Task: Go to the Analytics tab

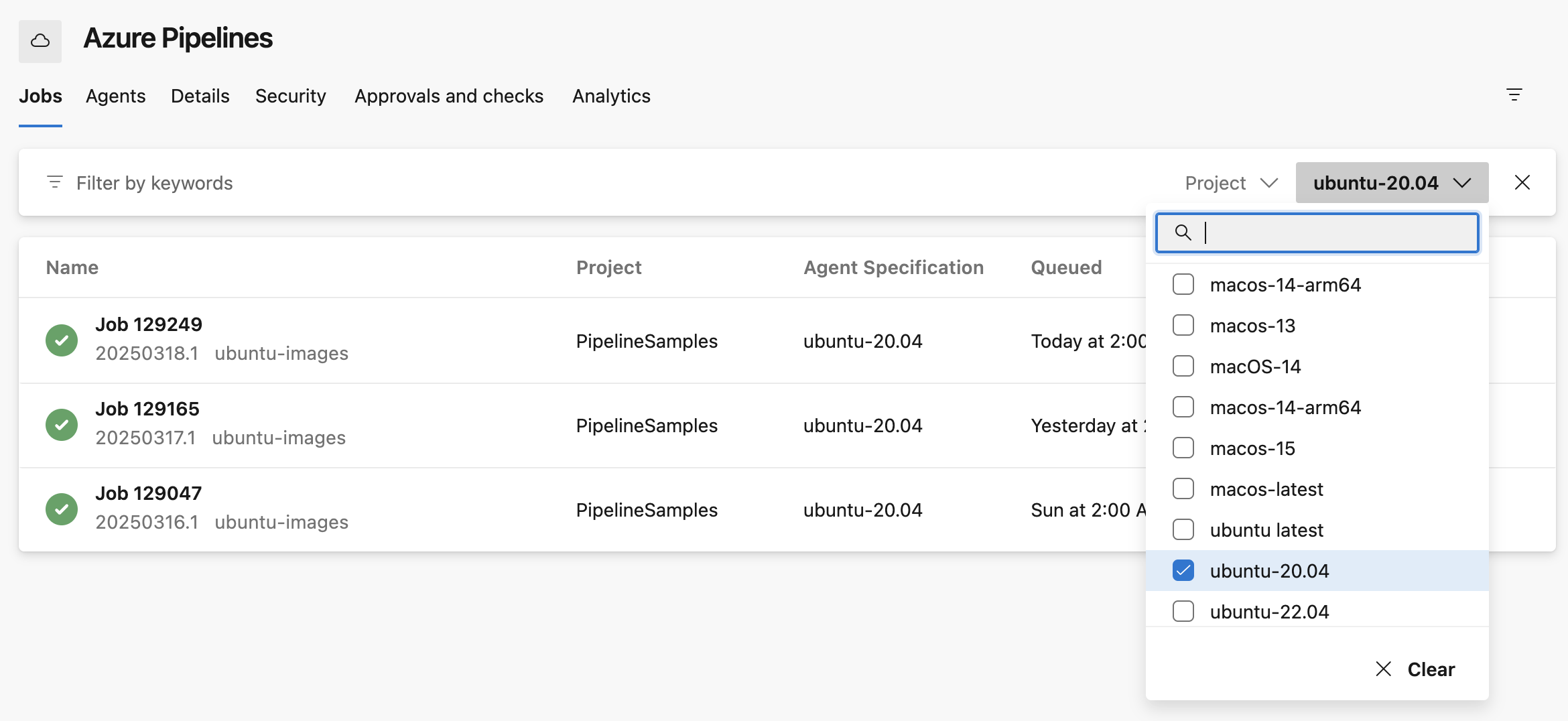Action: (x=610, y=96)
